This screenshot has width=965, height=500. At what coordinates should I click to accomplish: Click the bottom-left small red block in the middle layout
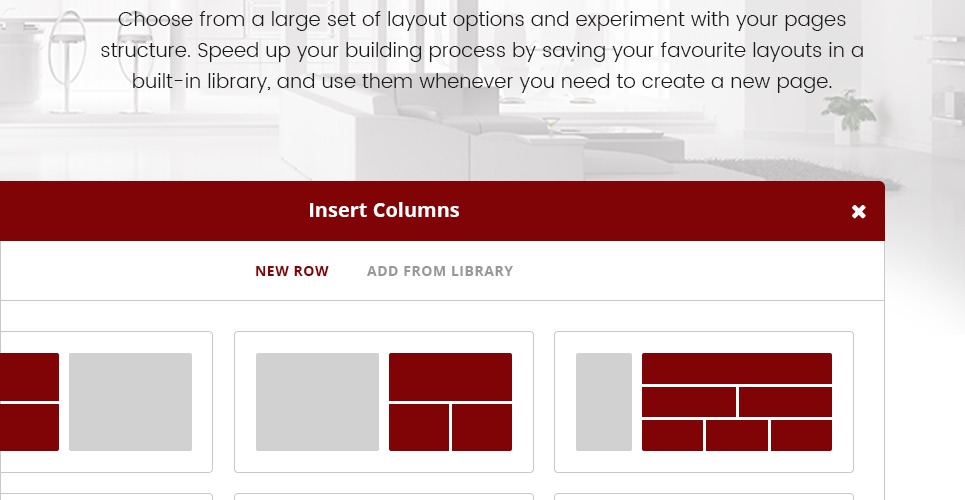pos(419,427)
